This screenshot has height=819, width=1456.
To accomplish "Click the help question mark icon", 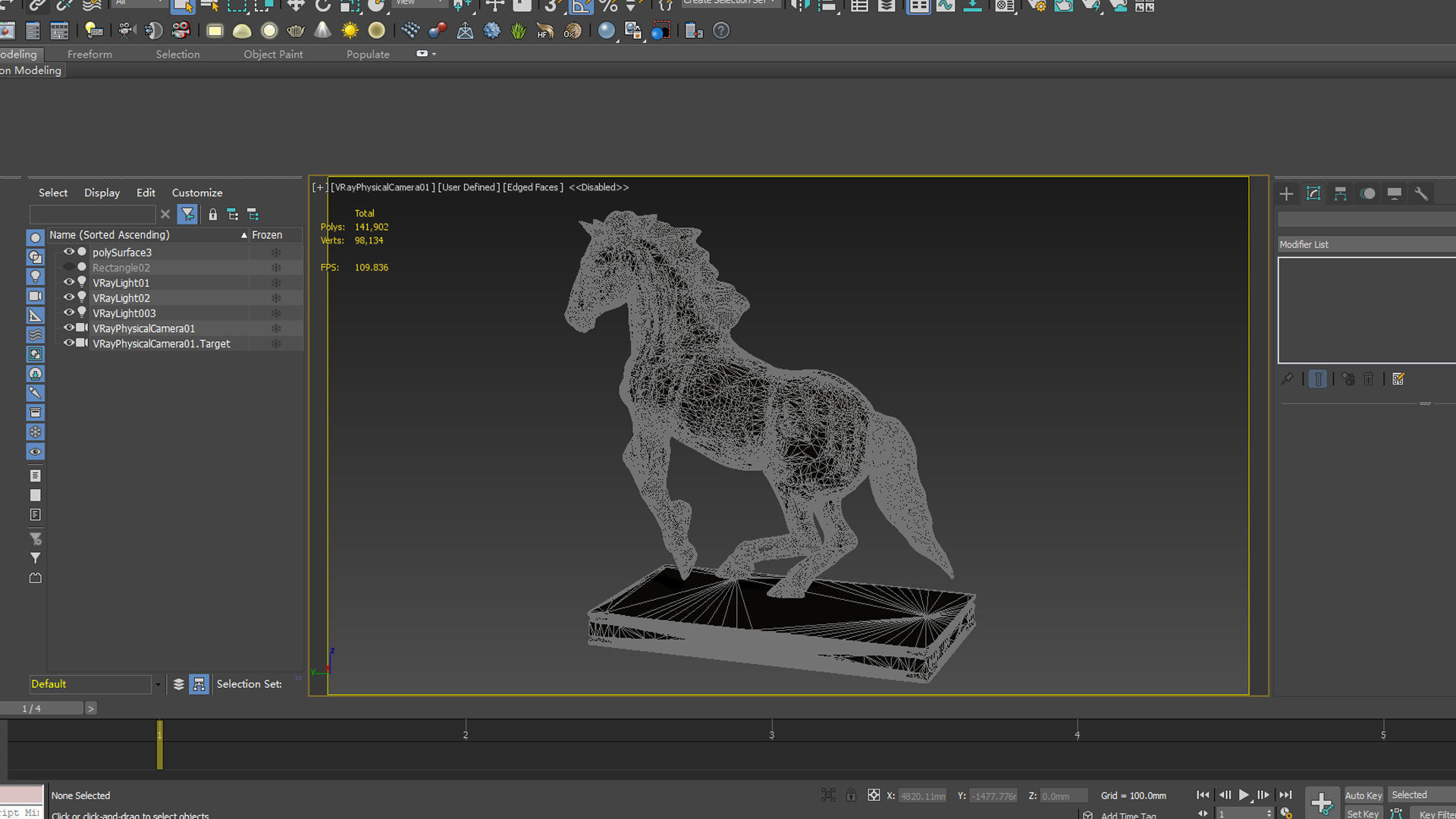I will [721, 31].
